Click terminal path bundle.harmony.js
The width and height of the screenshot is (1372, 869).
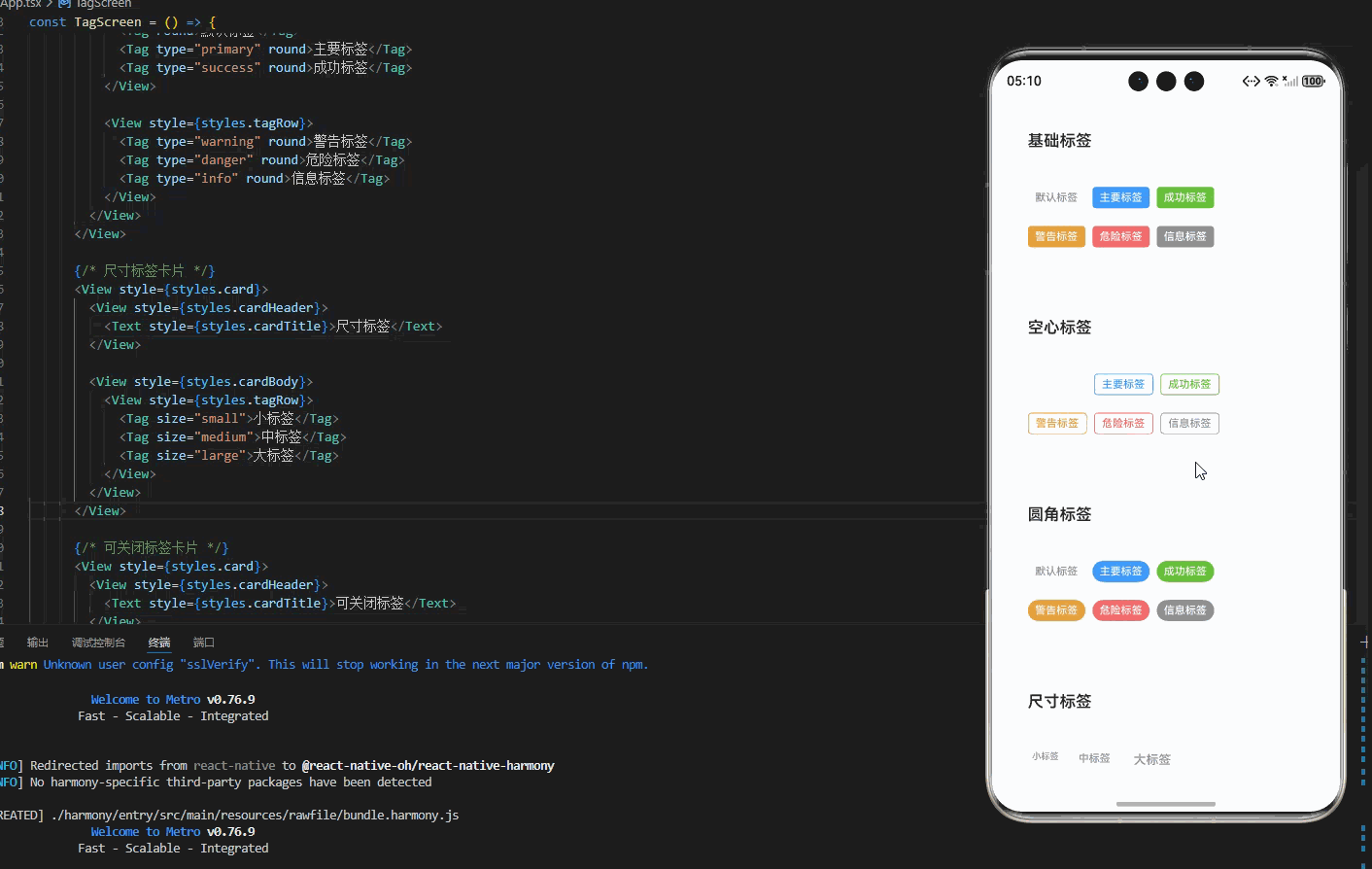click(255, 816)
